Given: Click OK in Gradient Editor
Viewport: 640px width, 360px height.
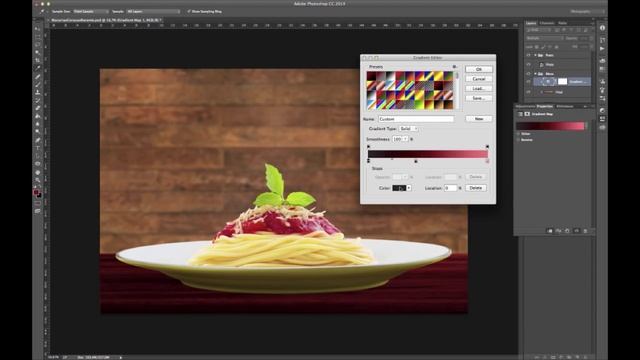Looking at the screenshot, I should pos(479,69).
